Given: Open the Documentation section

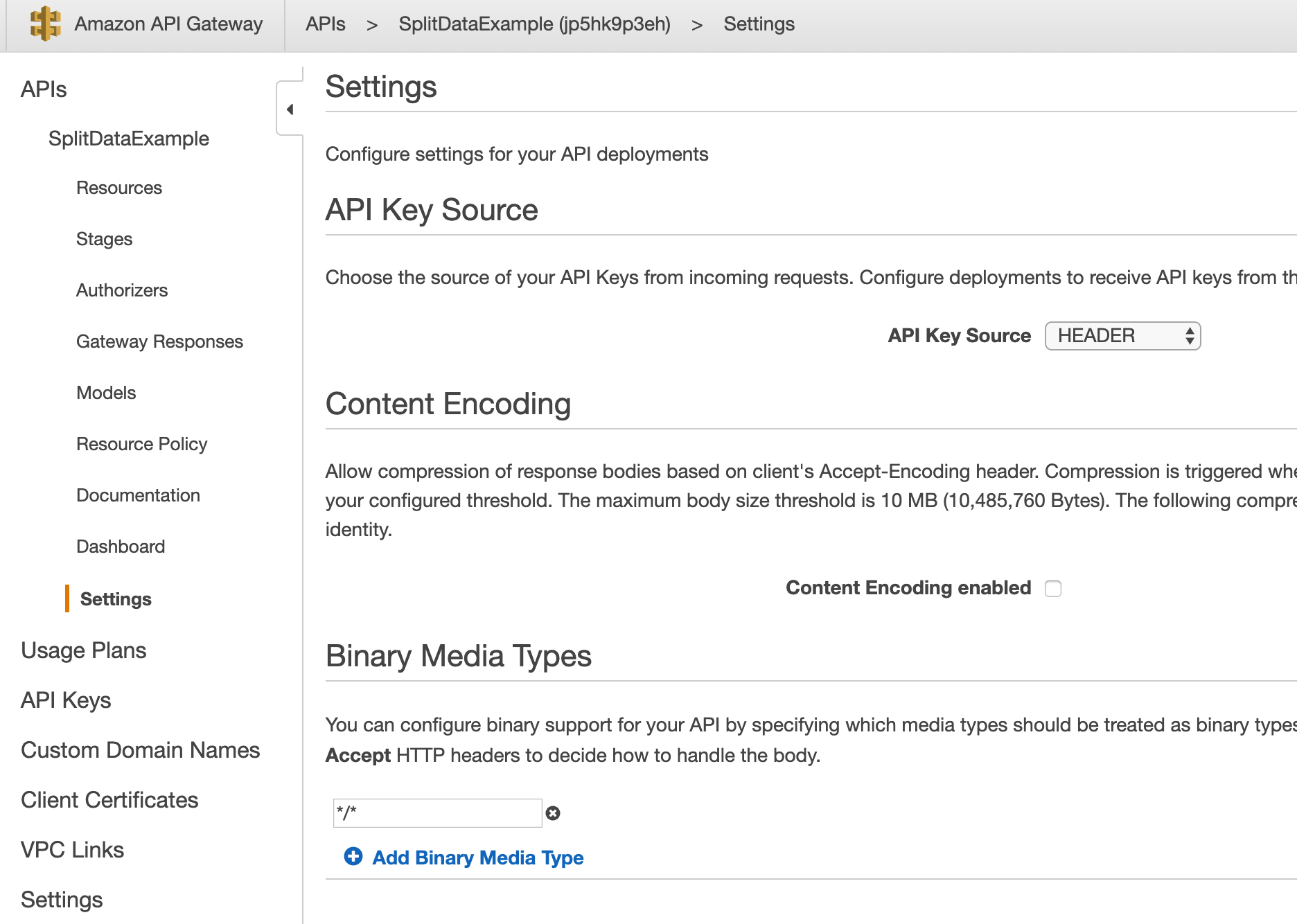Looking at the screenshot, I should coord(138,495).
